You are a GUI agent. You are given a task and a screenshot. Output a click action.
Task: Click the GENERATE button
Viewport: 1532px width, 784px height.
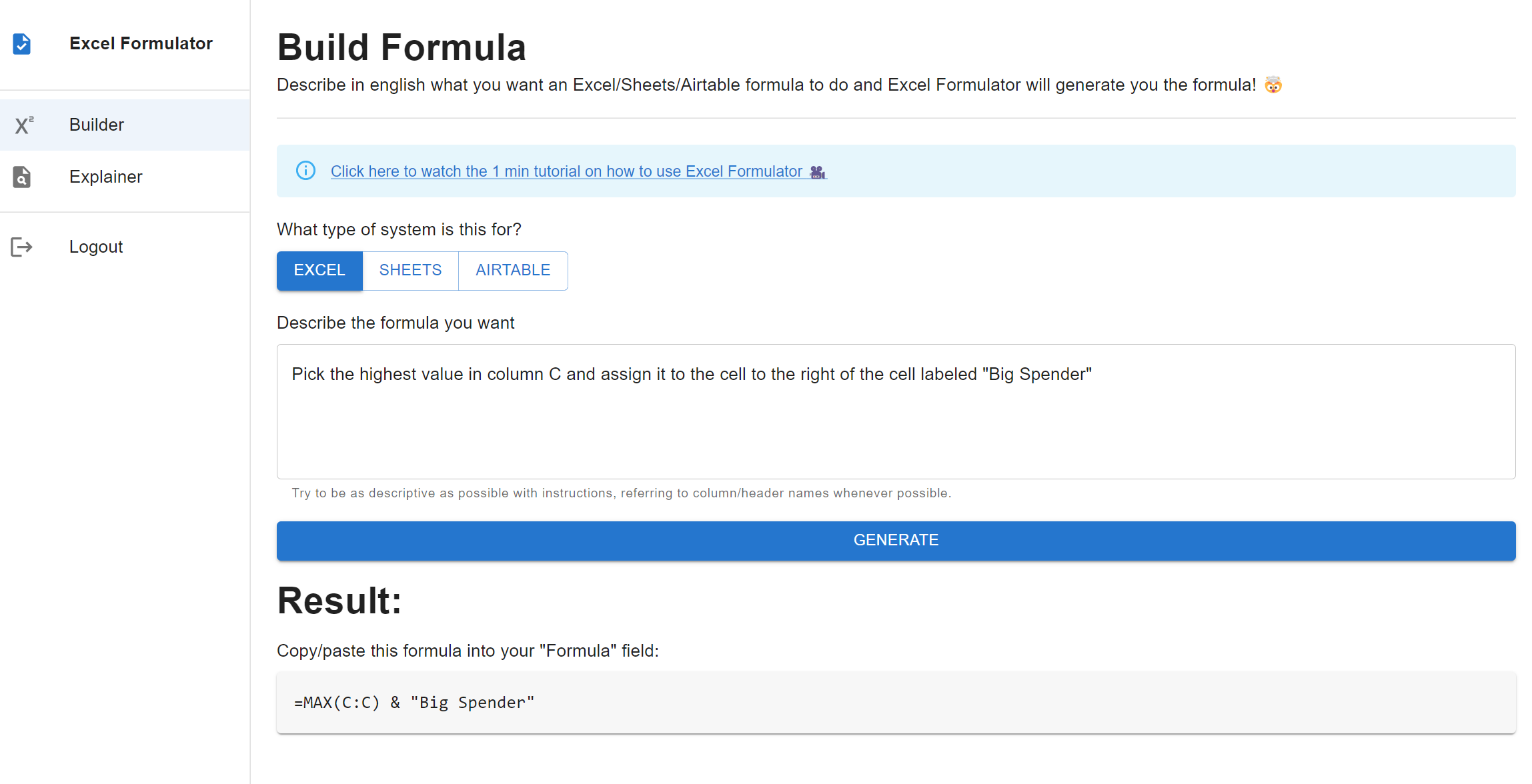(x=896, y=541)
